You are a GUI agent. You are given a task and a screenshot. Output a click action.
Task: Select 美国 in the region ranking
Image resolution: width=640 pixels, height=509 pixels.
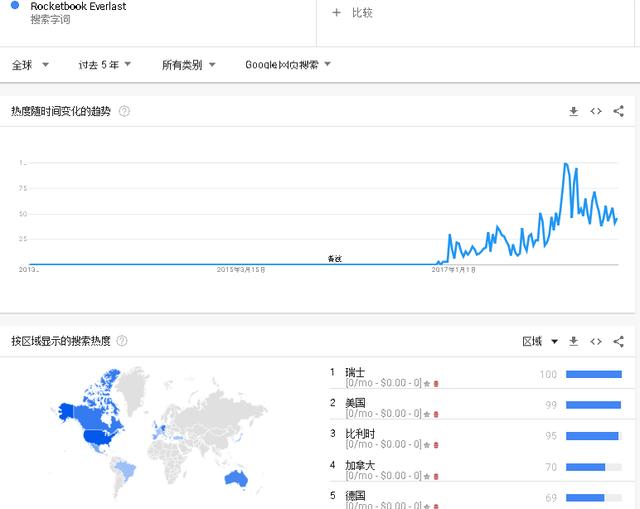(355, 403)
